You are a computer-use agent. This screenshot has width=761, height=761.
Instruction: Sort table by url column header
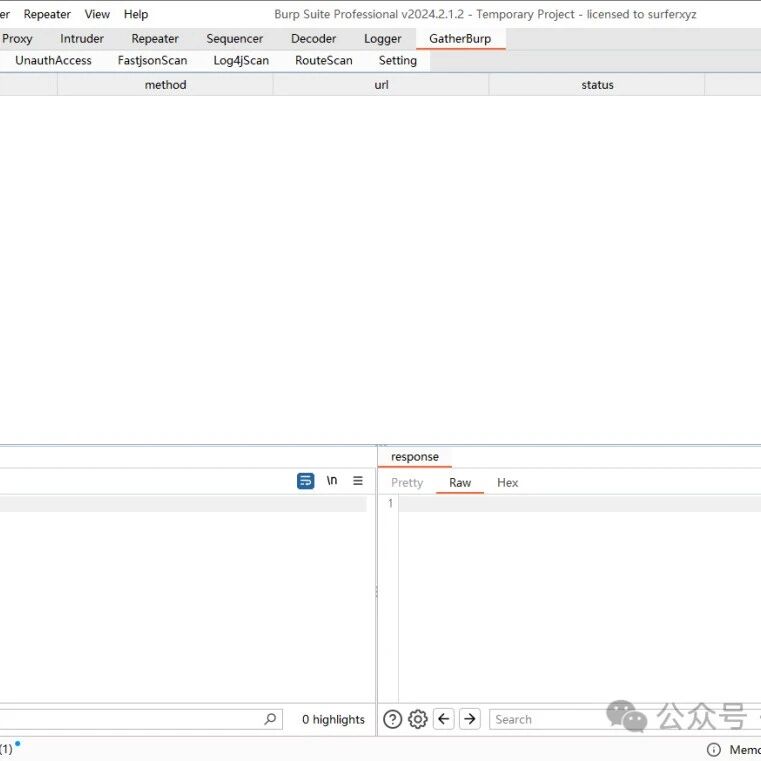point(381,85)
